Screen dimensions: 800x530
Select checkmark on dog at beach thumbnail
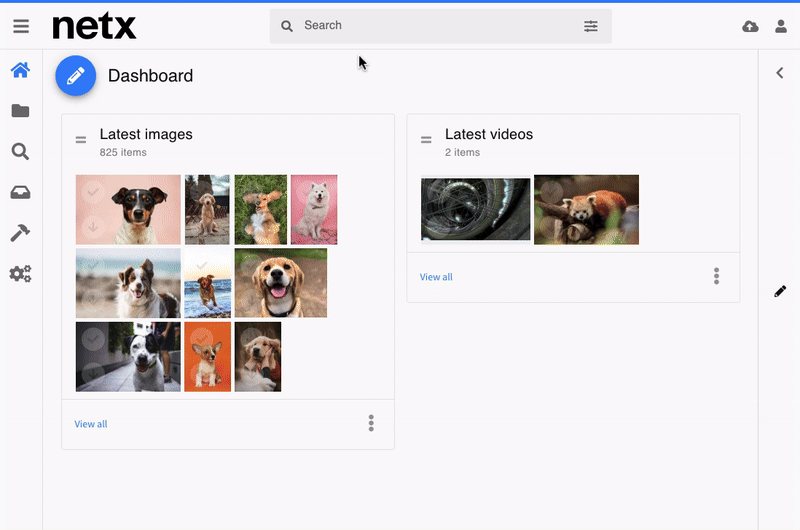201,266
